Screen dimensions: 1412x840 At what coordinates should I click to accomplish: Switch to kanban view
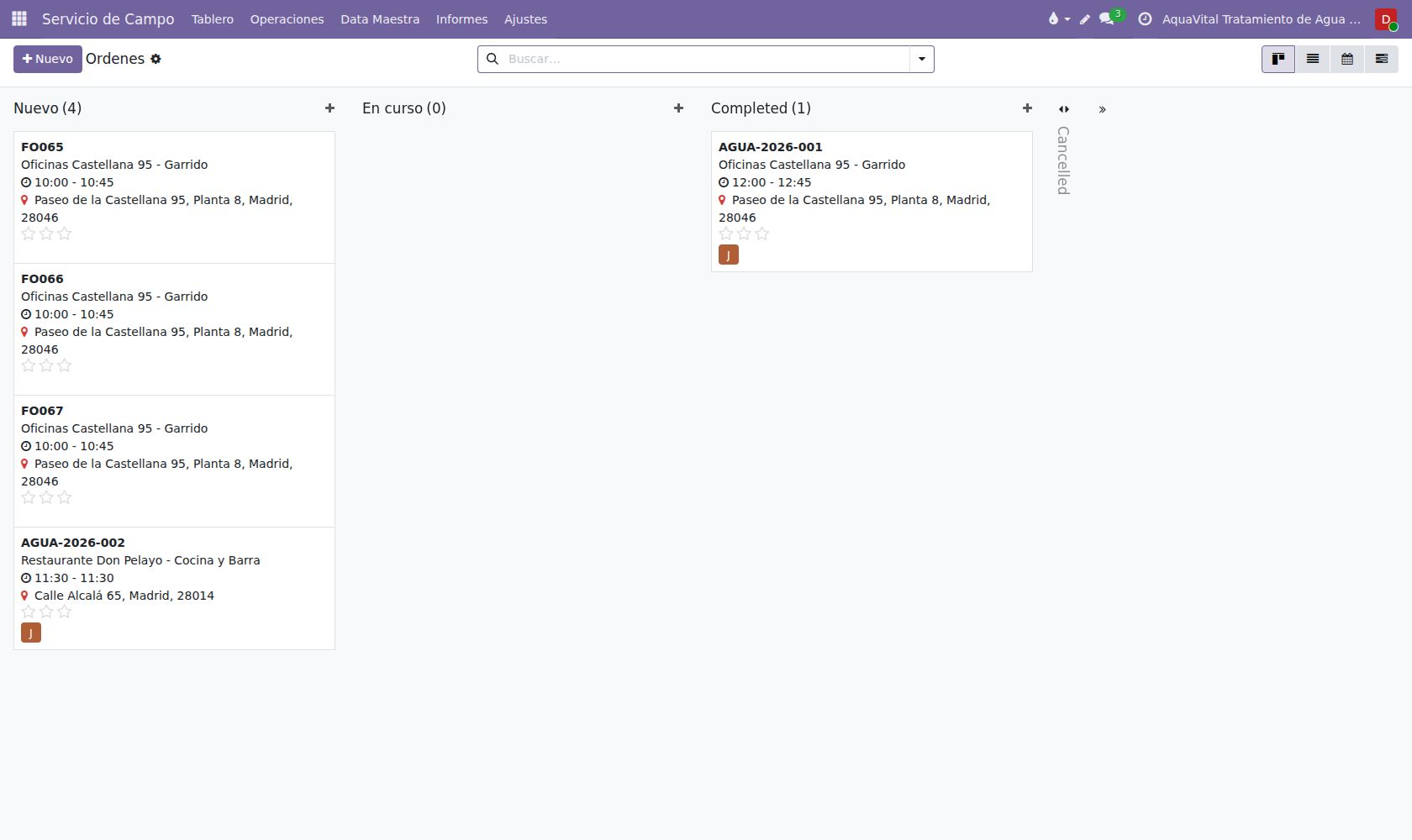click(1278, 59)
